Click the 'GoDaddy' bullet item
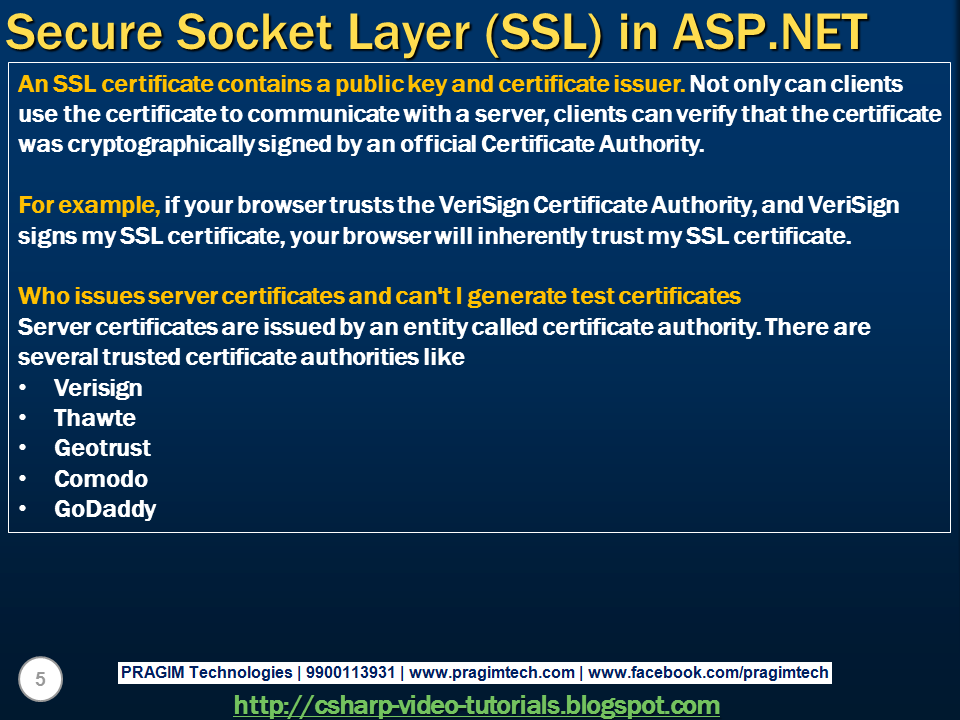The height and width of the screenshot is (720, 960). coord(105,509)
